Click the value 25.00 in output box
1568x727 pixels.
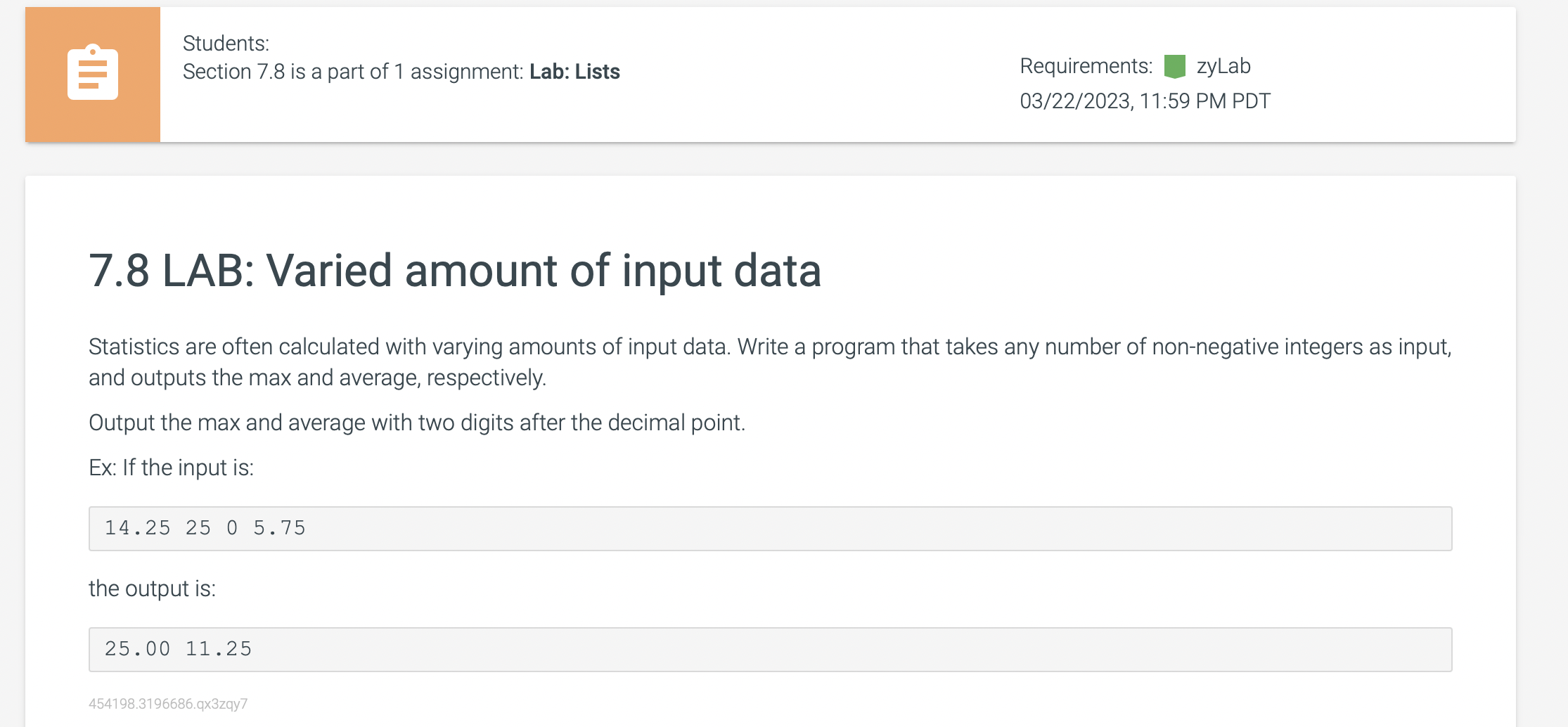(x=138, y=649)
